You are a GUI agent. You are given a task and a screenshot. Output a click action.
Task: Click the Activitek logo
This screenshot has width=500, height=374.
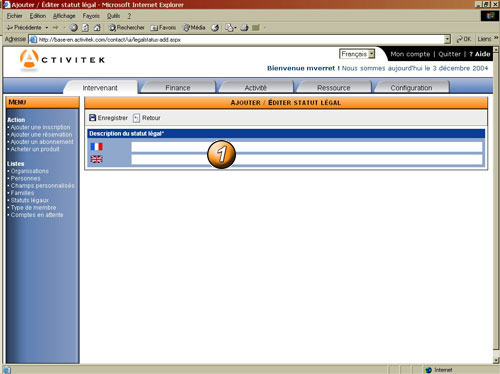[x=63, y=60]
